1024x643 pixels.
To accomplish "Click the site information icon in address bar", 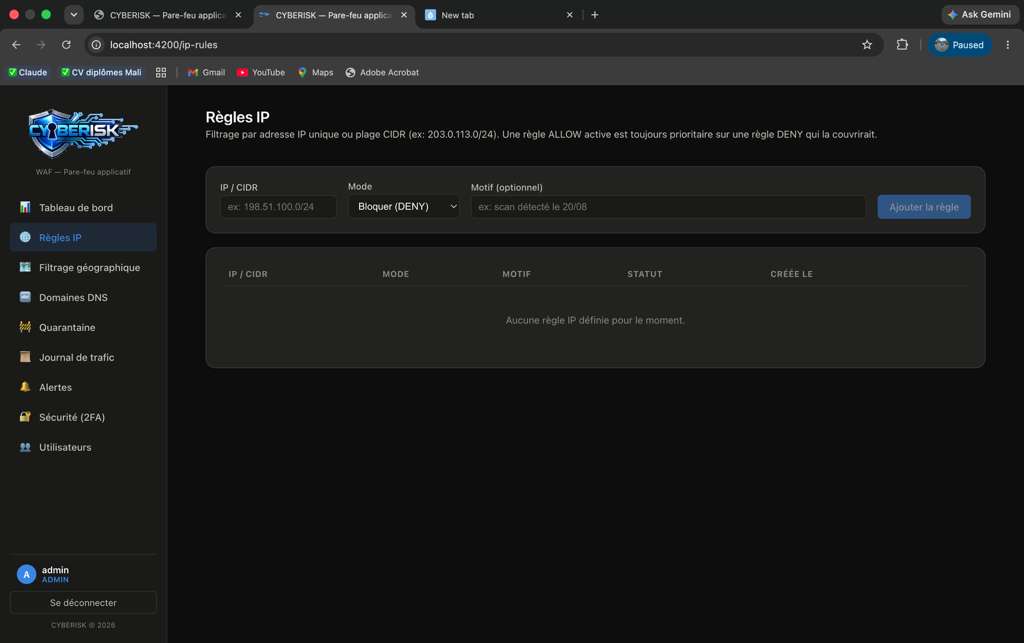I will (x=96, y=44).
